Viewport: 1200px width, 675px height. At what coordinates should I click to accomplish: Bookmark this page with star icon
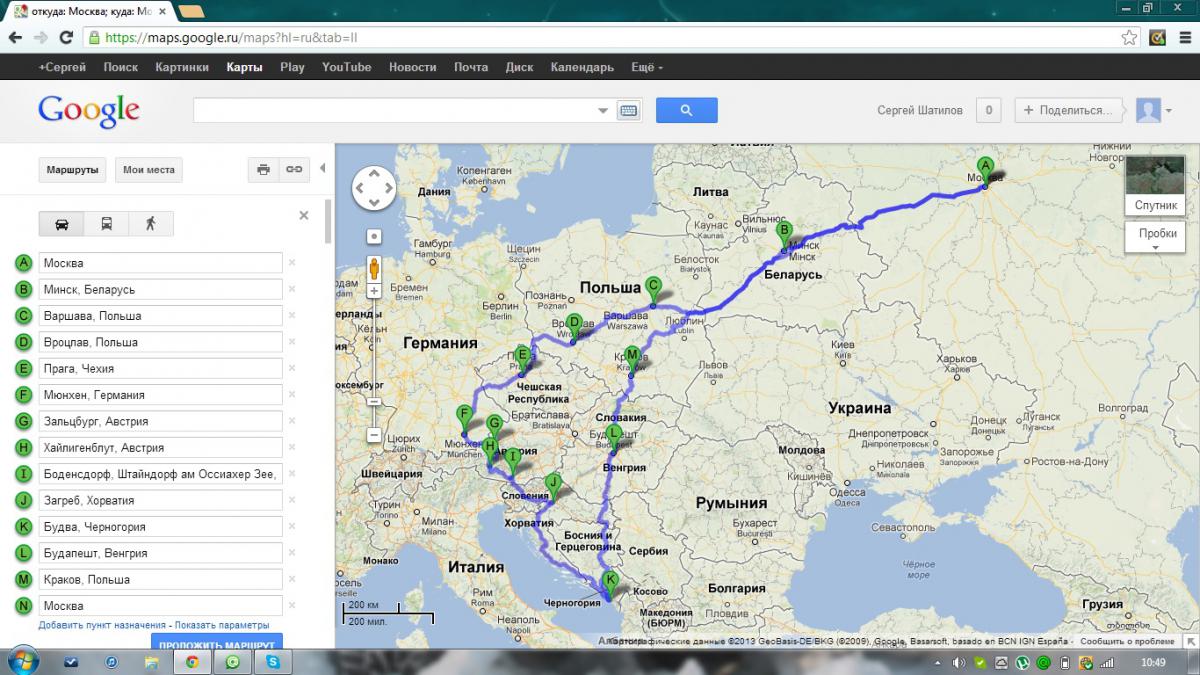[x=1129, y=38]
